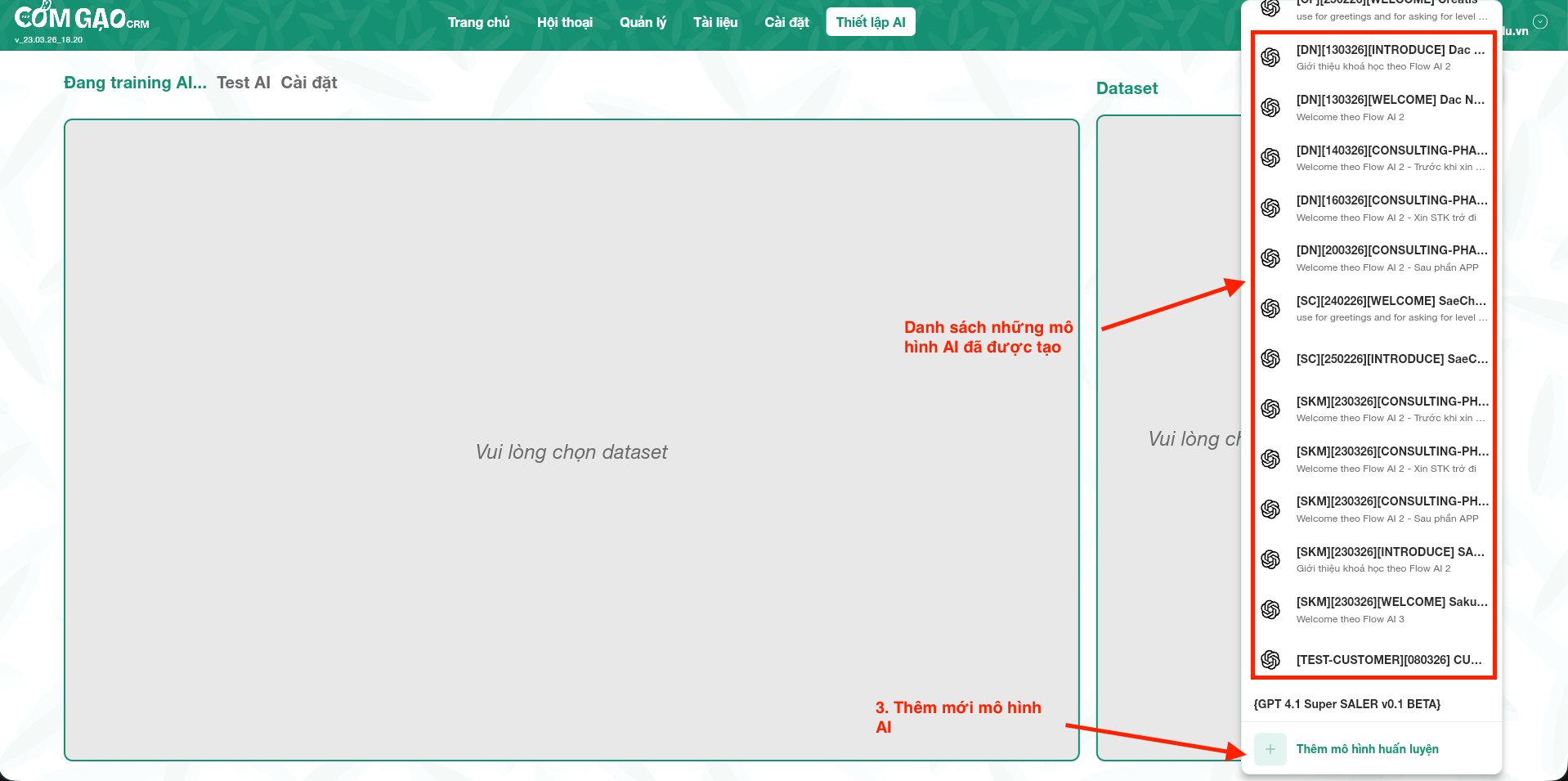
Task: Open Cài đặt in the top navigation
Action: coord(786,22)
